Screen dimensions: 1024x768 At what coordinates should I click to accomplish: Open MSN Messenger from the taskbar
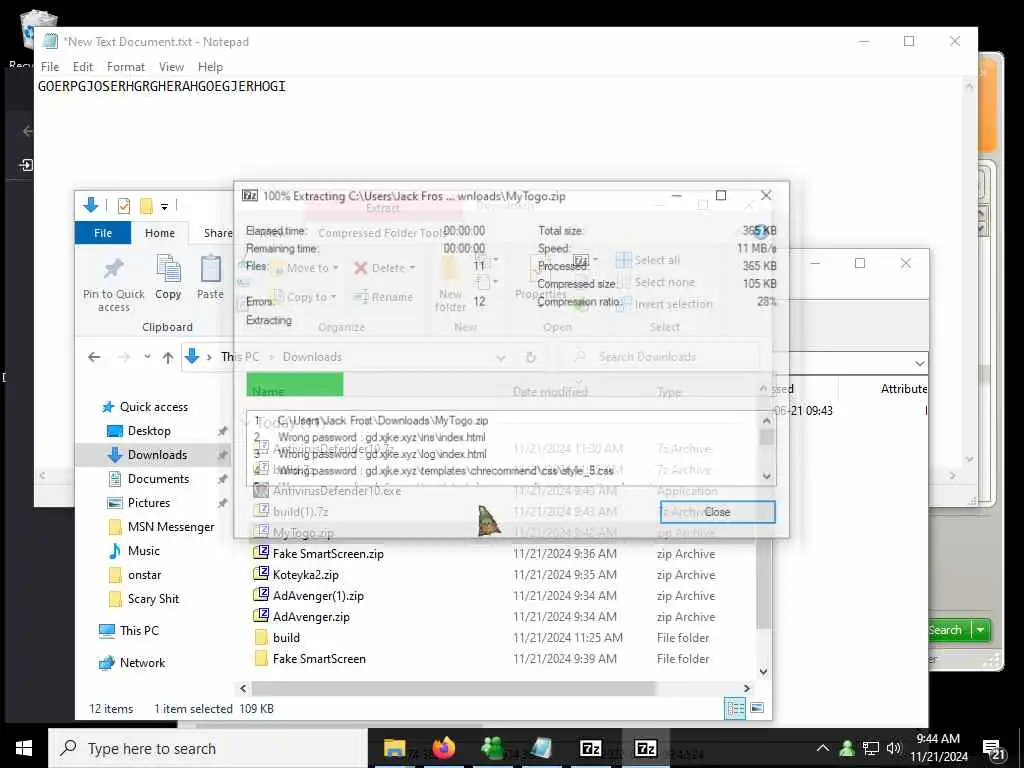click(492, 748)
